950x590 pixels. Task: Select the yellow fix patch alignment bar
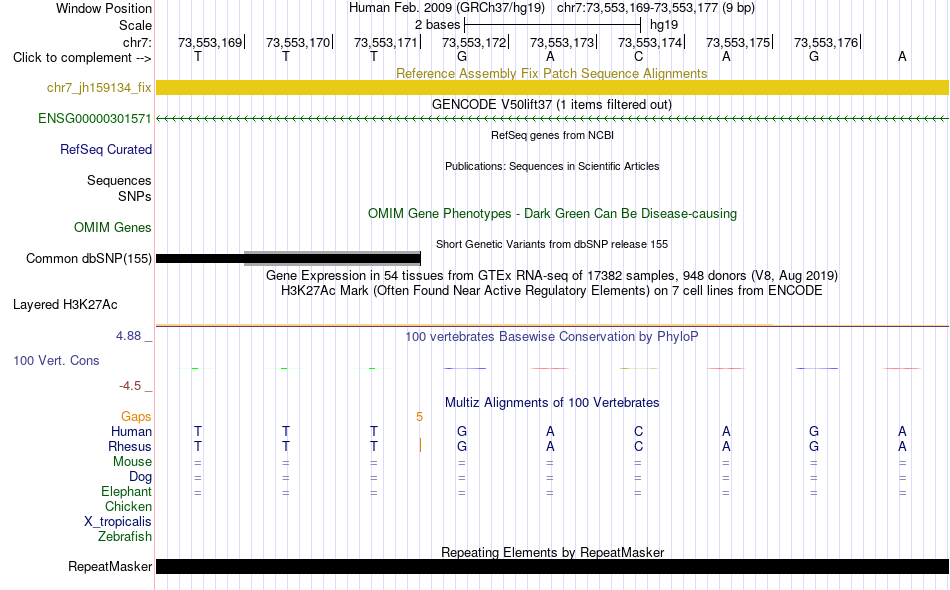(x=552, y=87)
